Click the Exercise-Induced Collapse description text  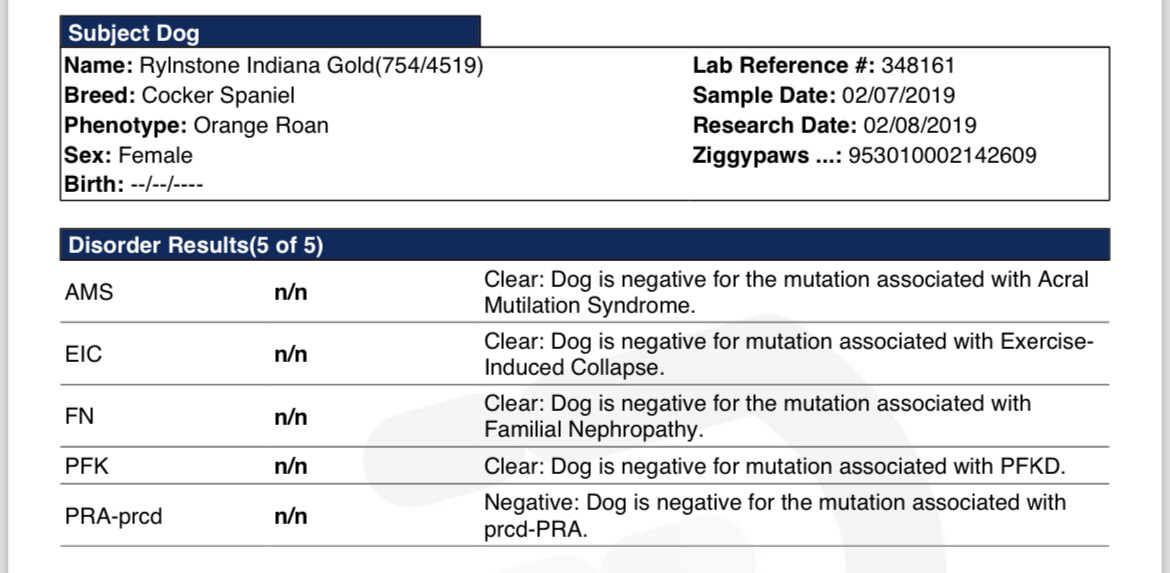[789, 354]
